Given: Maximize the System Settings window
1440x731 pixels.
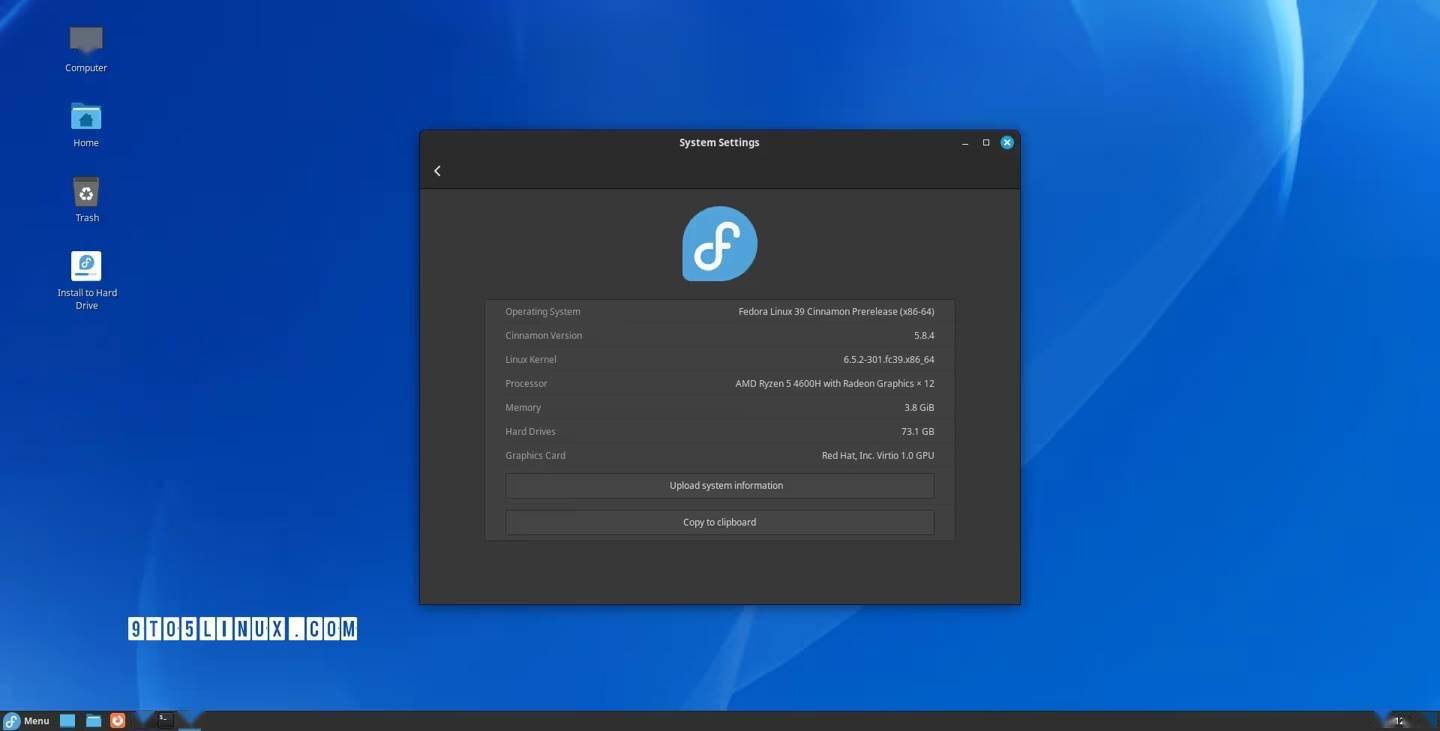Looking at the screenshot, I should tap(986, 143).
